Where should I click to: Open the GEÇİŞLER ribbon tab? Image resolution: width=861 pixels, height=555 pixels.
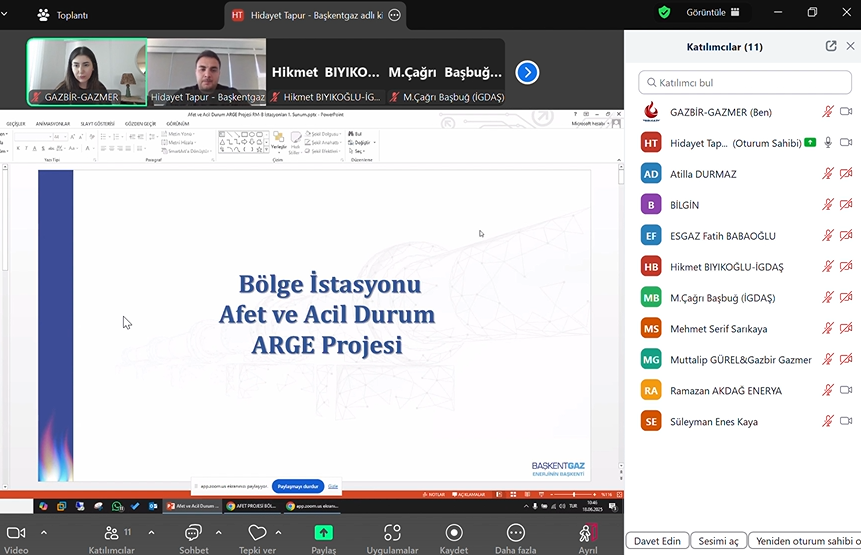point(16,124)
